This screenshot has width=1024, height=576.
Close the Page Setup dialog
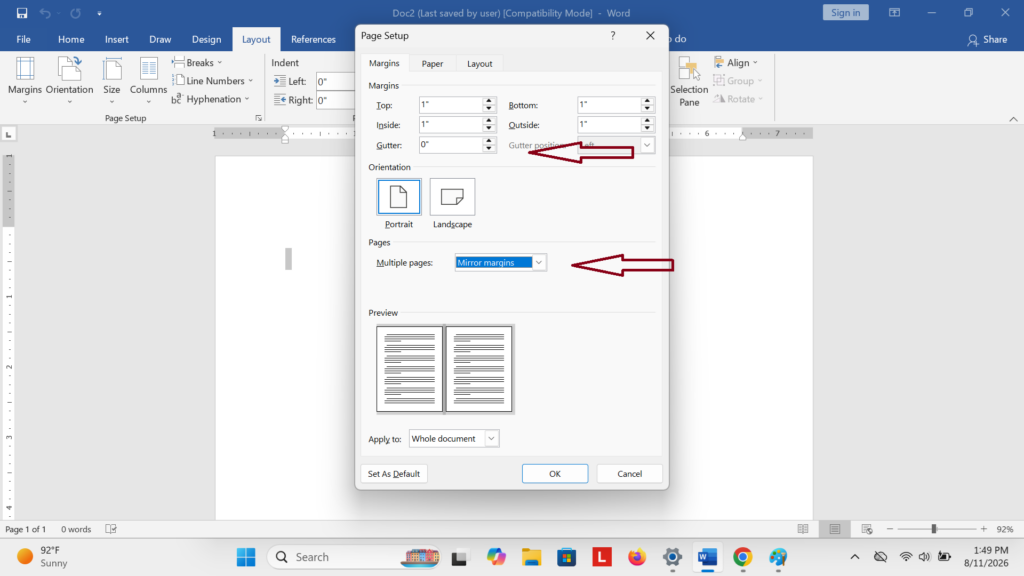(x=650, y=36)
